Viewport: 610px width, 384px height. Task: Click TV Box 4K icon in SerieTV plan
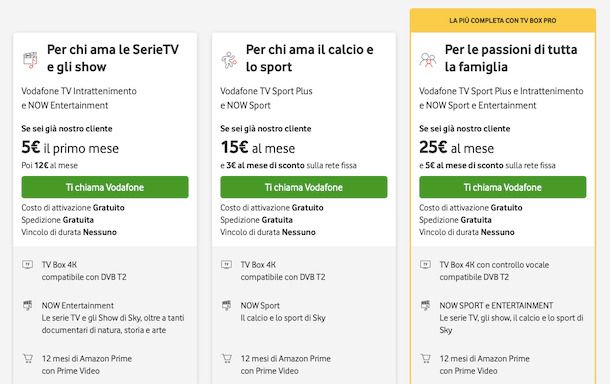[28, 265]
